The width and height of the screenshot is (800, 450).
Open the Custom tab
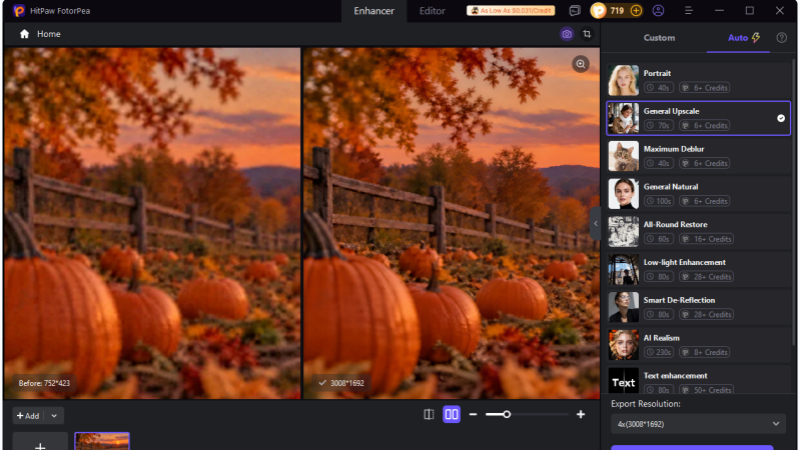[x=659, y=38]
